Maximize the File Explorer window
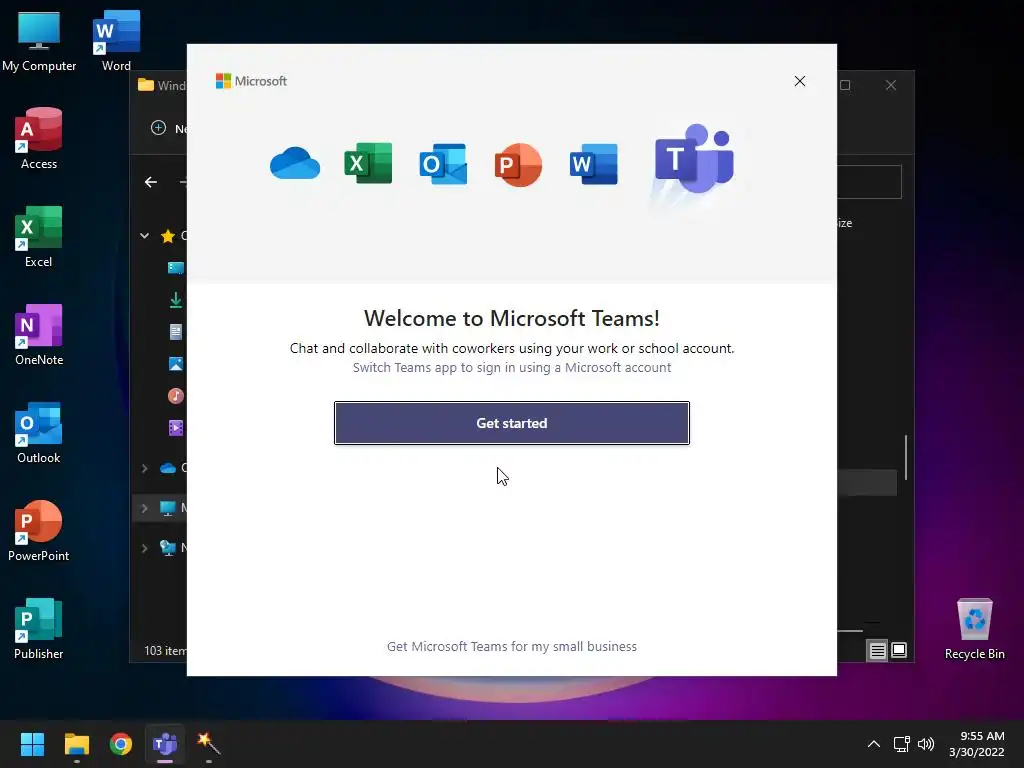 point(845,85)
